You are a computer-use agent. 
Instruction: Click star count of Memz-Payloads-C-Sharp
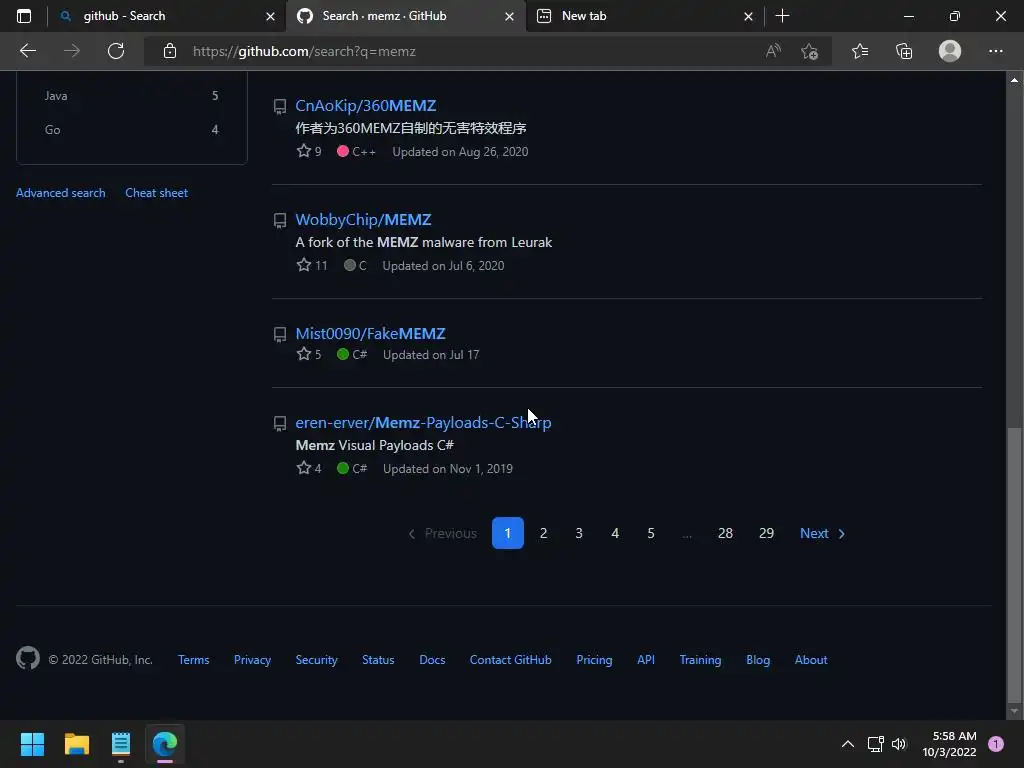coord(309,468)
